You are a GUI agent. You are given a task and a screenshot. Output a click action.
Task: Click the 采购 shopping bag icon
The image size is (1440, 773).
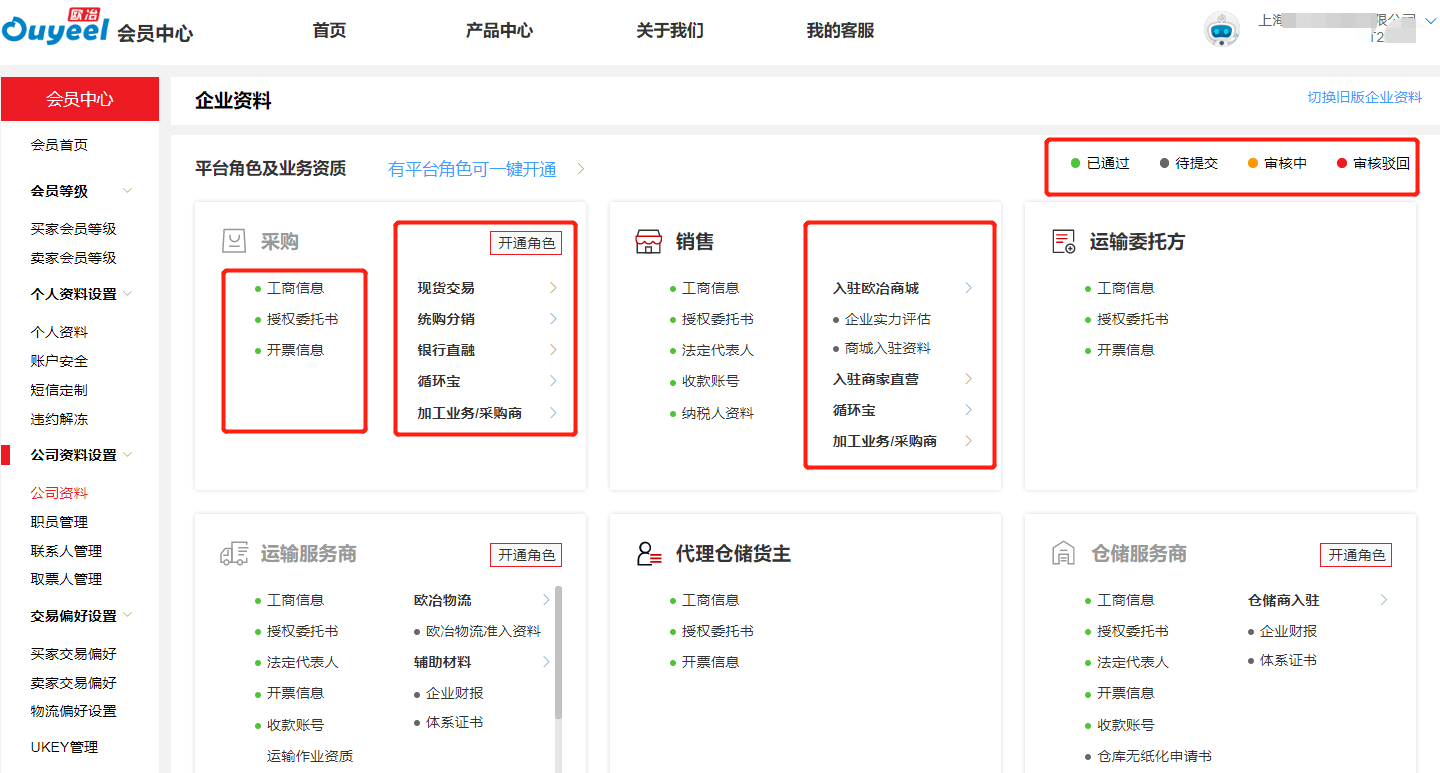coord(233,242)
